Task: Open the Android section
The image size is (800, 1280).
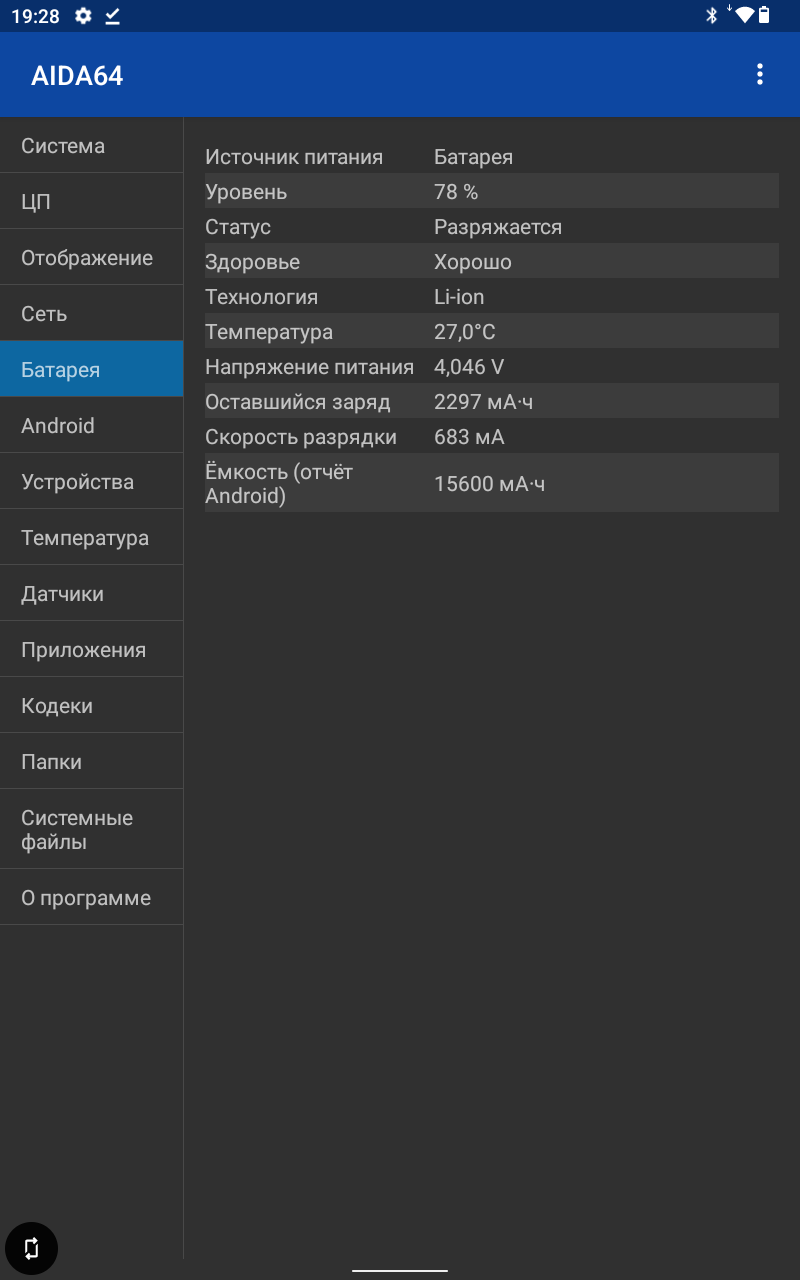Action: pos(91,426)
